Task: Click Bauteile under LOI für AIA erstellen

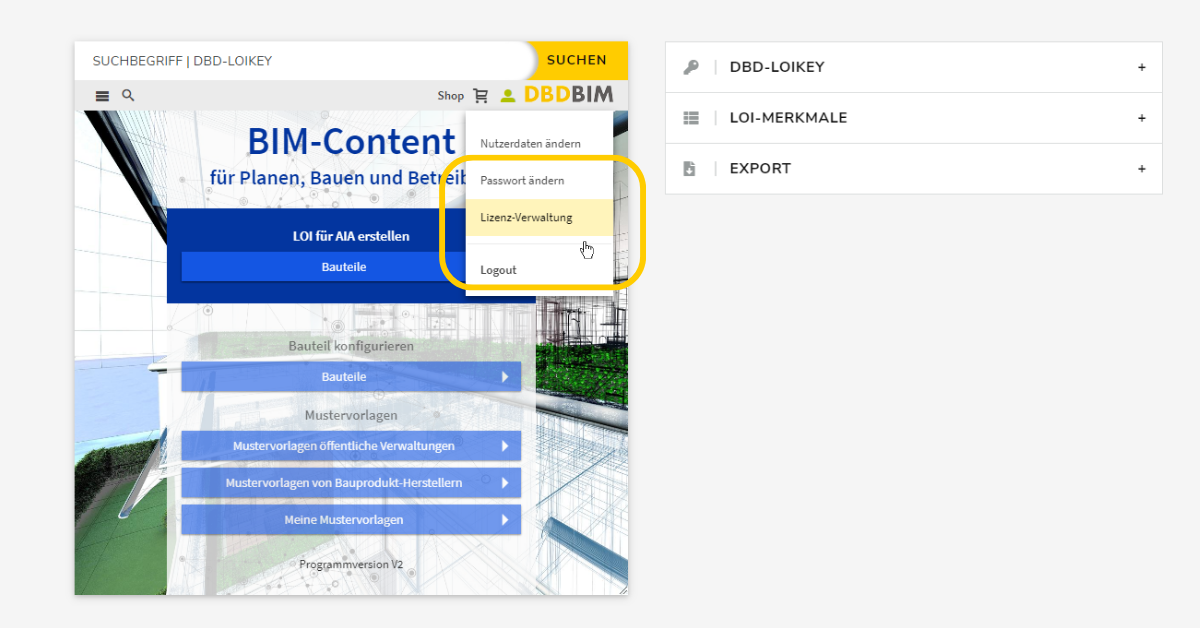Action: 324,267
